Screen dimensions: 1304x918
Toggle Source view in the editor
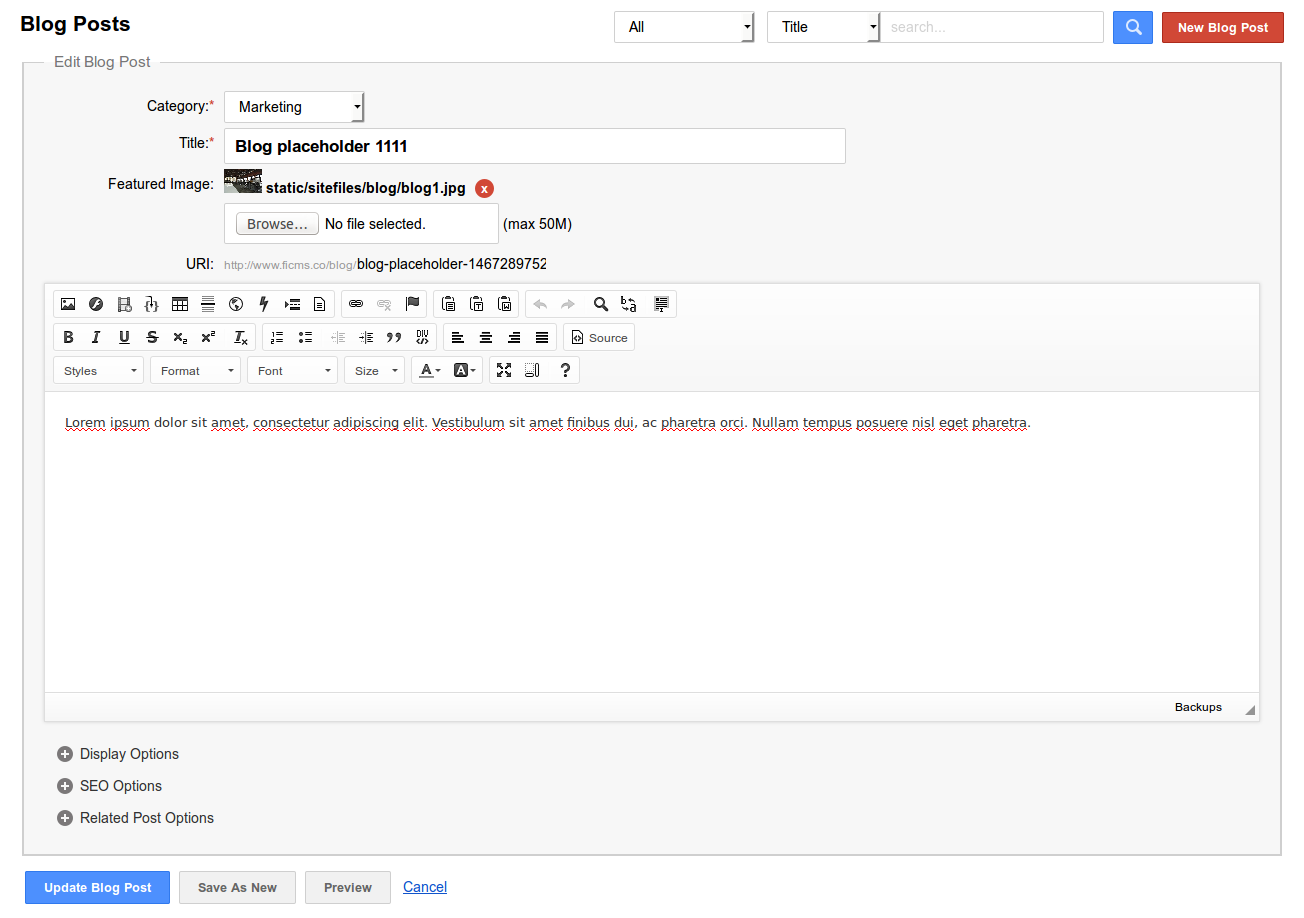(599, 337)
